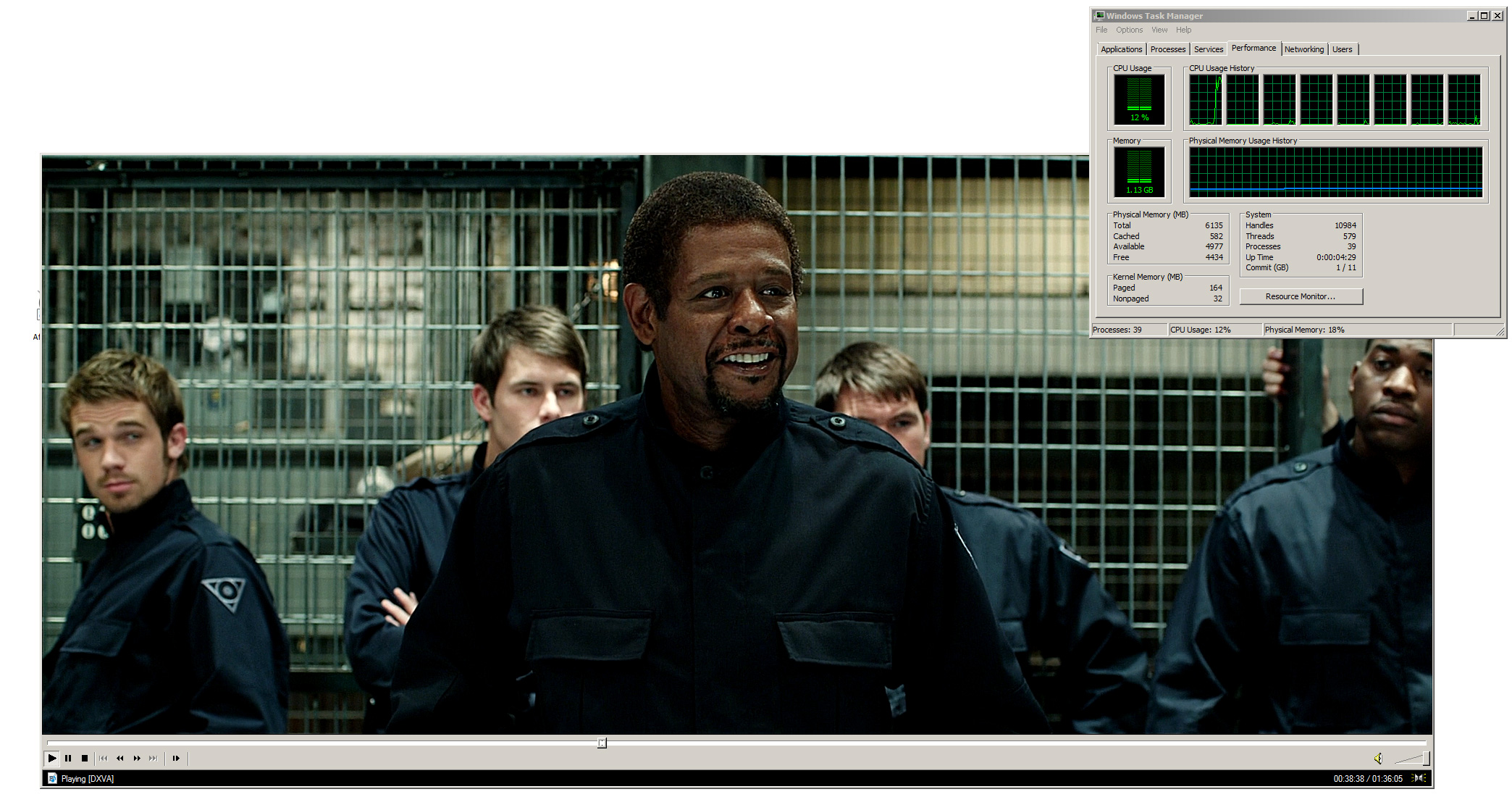1512x797 pixels.
Task: Open the Services tab
Action: pos(1208,49)
